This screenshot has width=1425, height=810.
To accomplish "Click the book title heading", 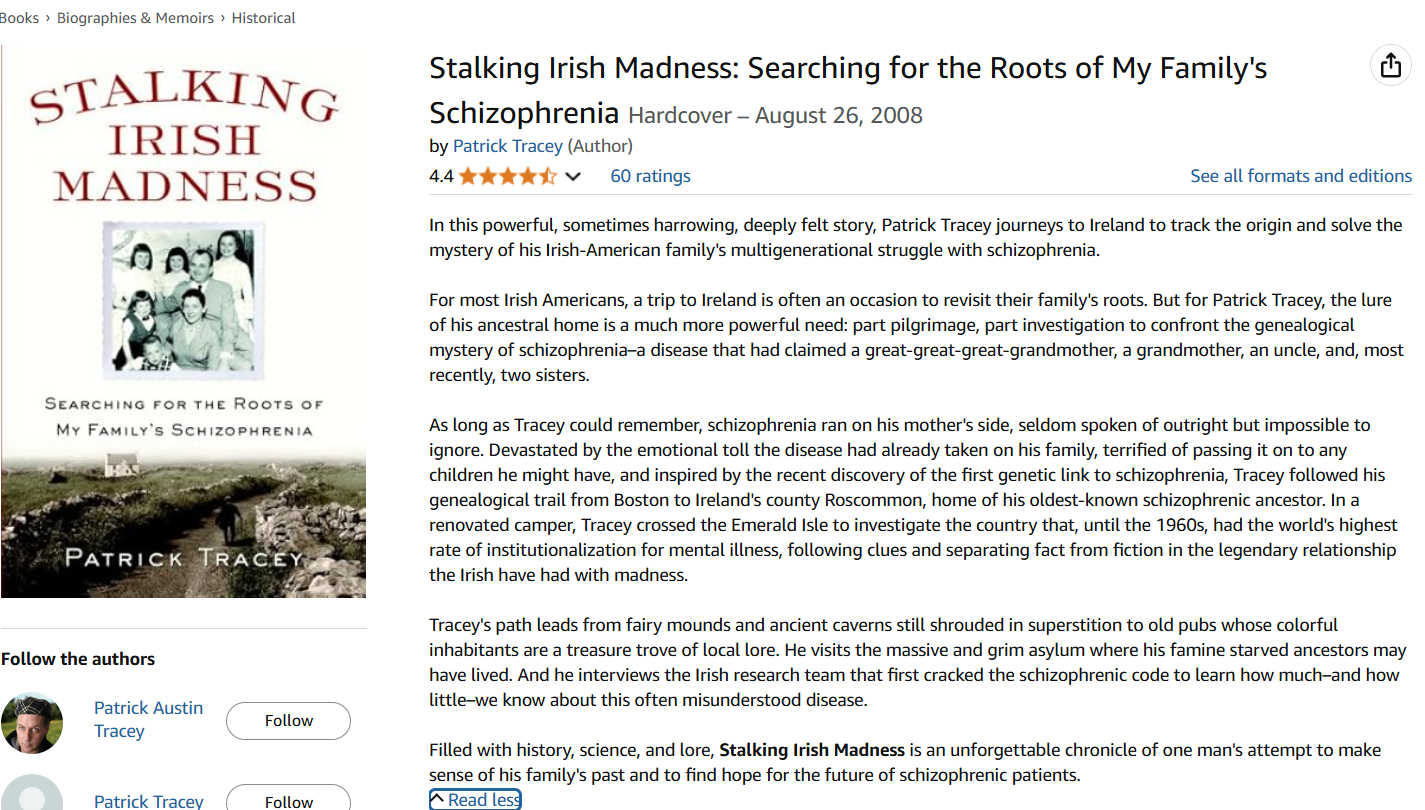I will (x=847, y=69).
